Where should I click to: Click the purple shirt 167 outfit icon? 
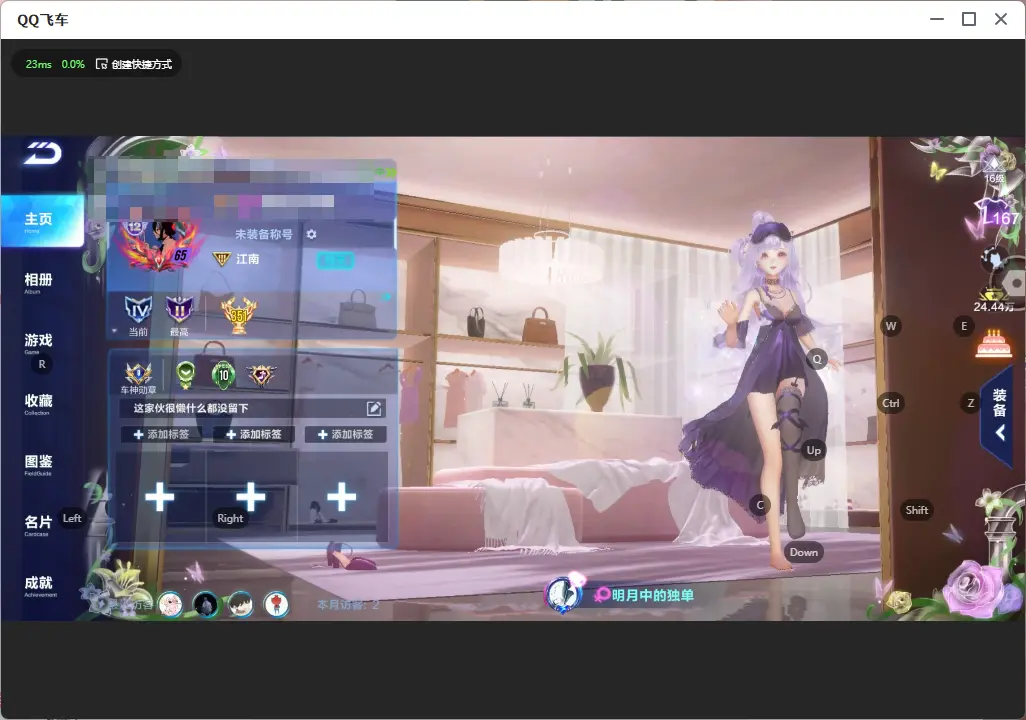tap(997, 214)
